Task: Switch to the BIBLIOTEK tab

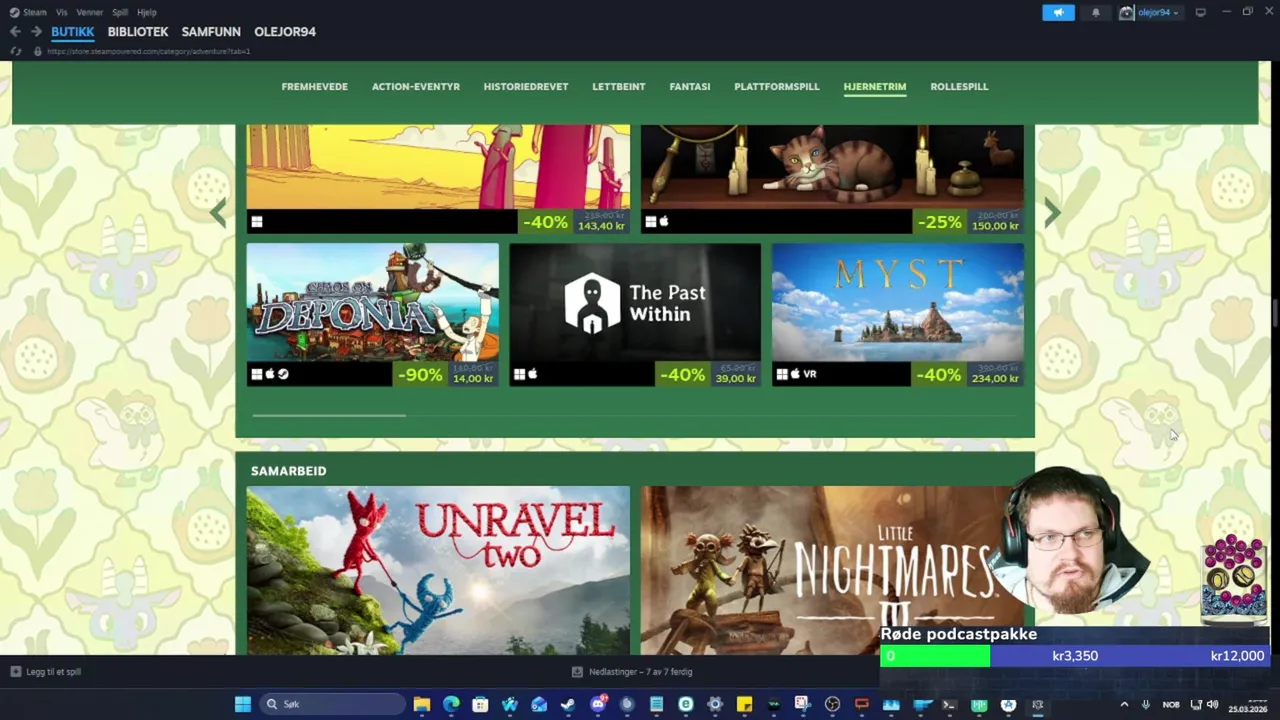Action: click(138, 32)
